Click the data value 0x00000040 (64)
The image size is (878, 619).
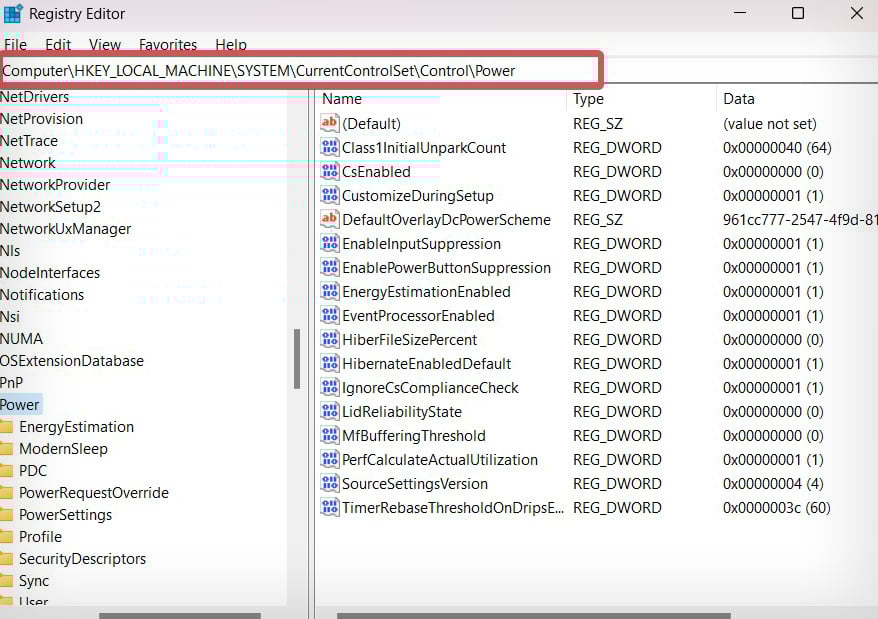pyautogui.click(x=777, y=147)
